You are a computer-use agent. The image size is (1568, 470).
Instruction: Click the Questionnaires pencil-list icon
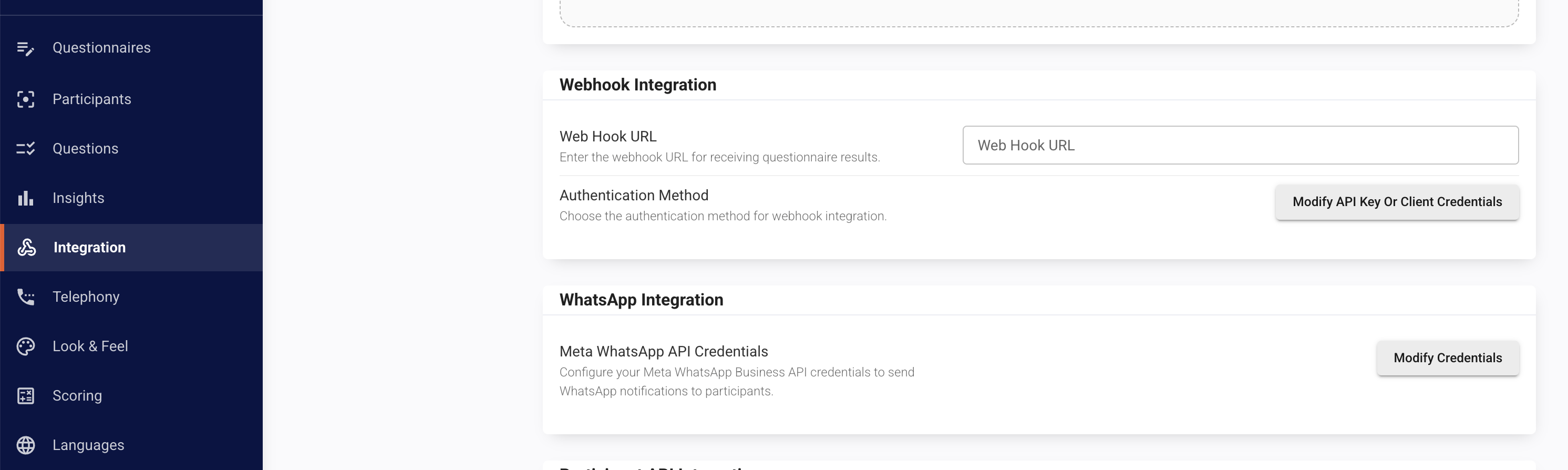26,48
